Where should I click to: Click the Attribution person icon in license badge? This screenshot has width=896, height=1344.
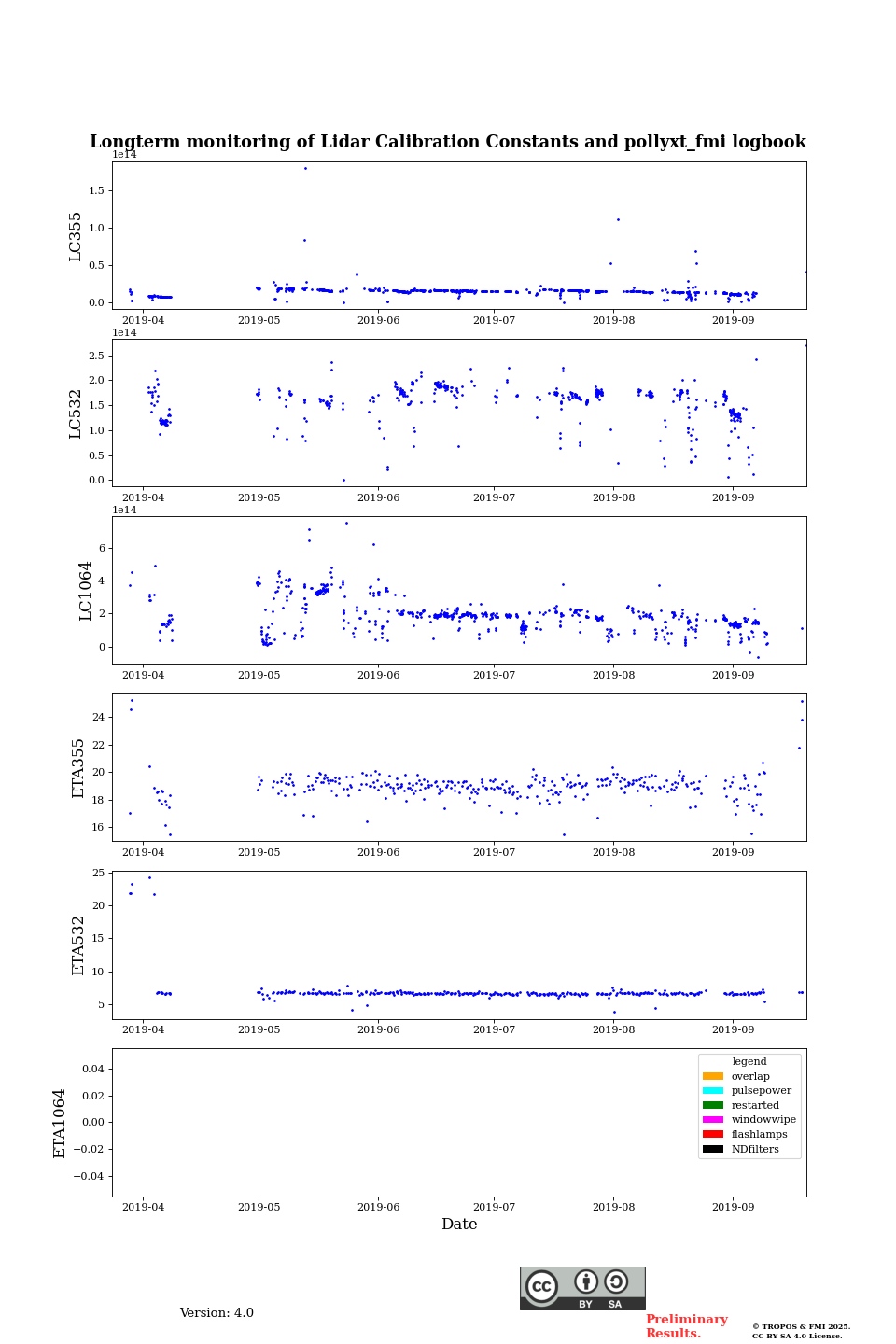[x=586, y=1281]
